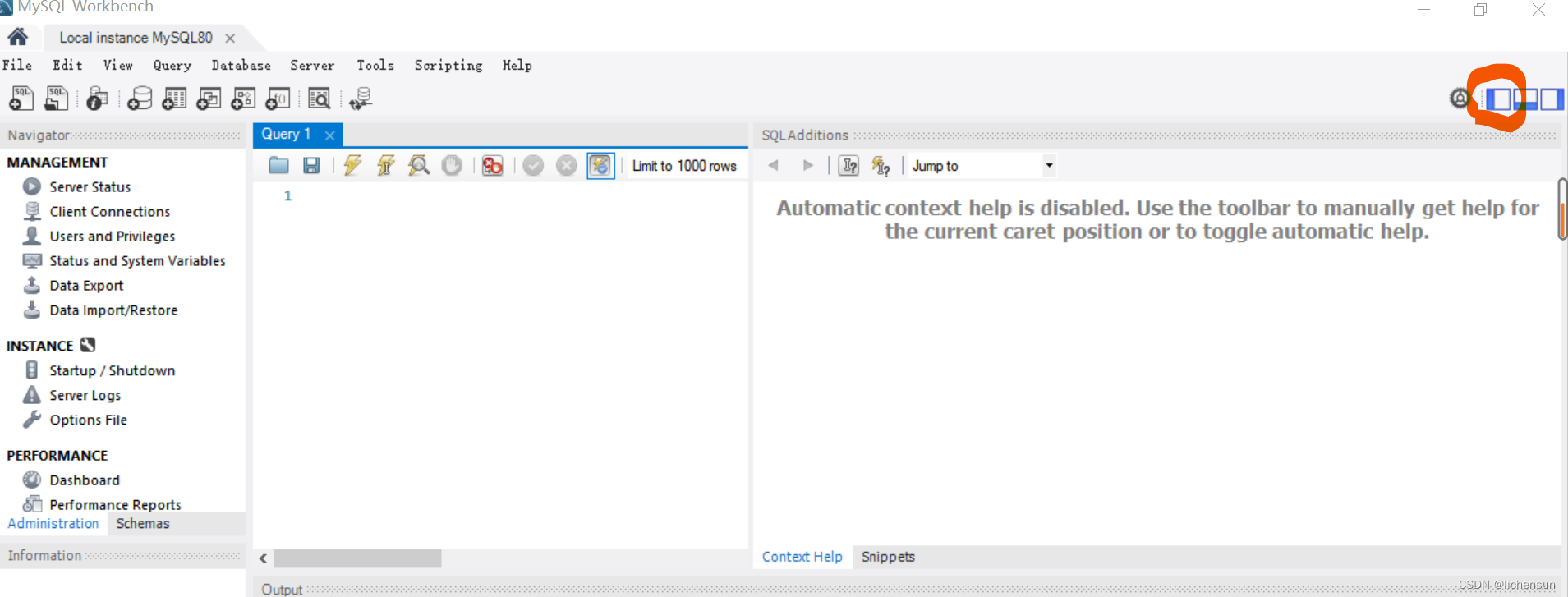Create a new view from the toolbar
Image resolution: width=1568 pixels, height=597 pixels.
209,99
